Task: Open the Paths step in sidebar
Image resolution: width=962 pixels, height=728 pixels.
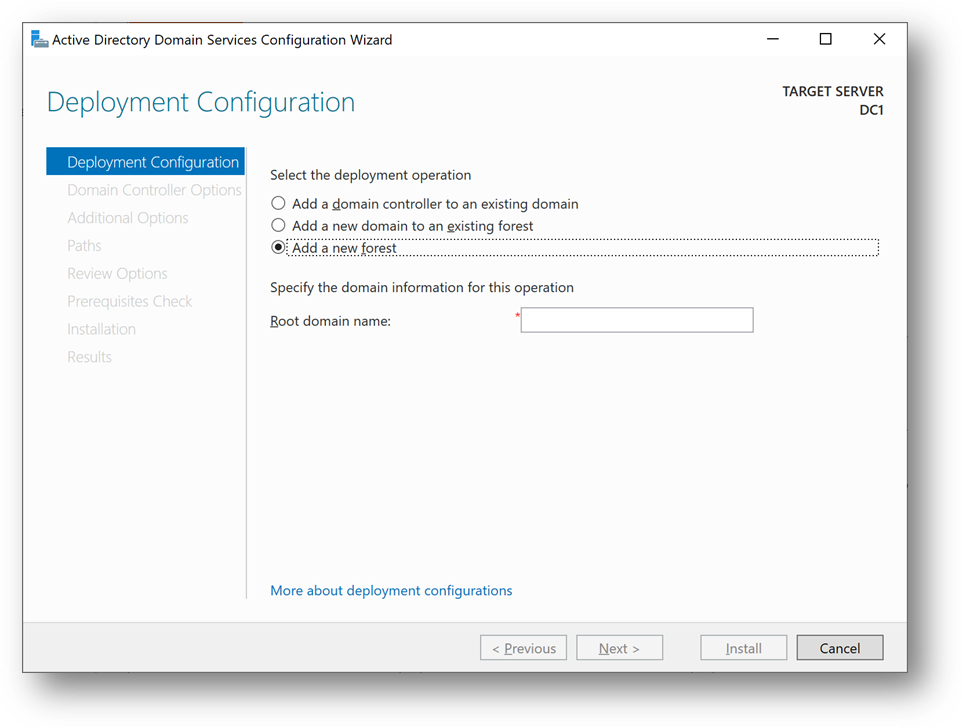Action: (x=84, y=246)
